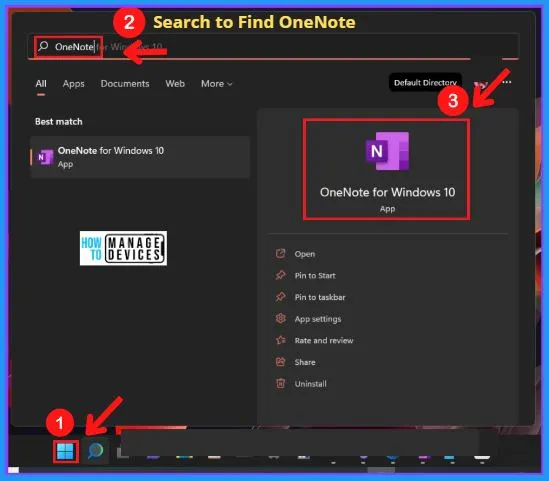
Task: Choose Open in the app actions list
Action: pos(305,254)
